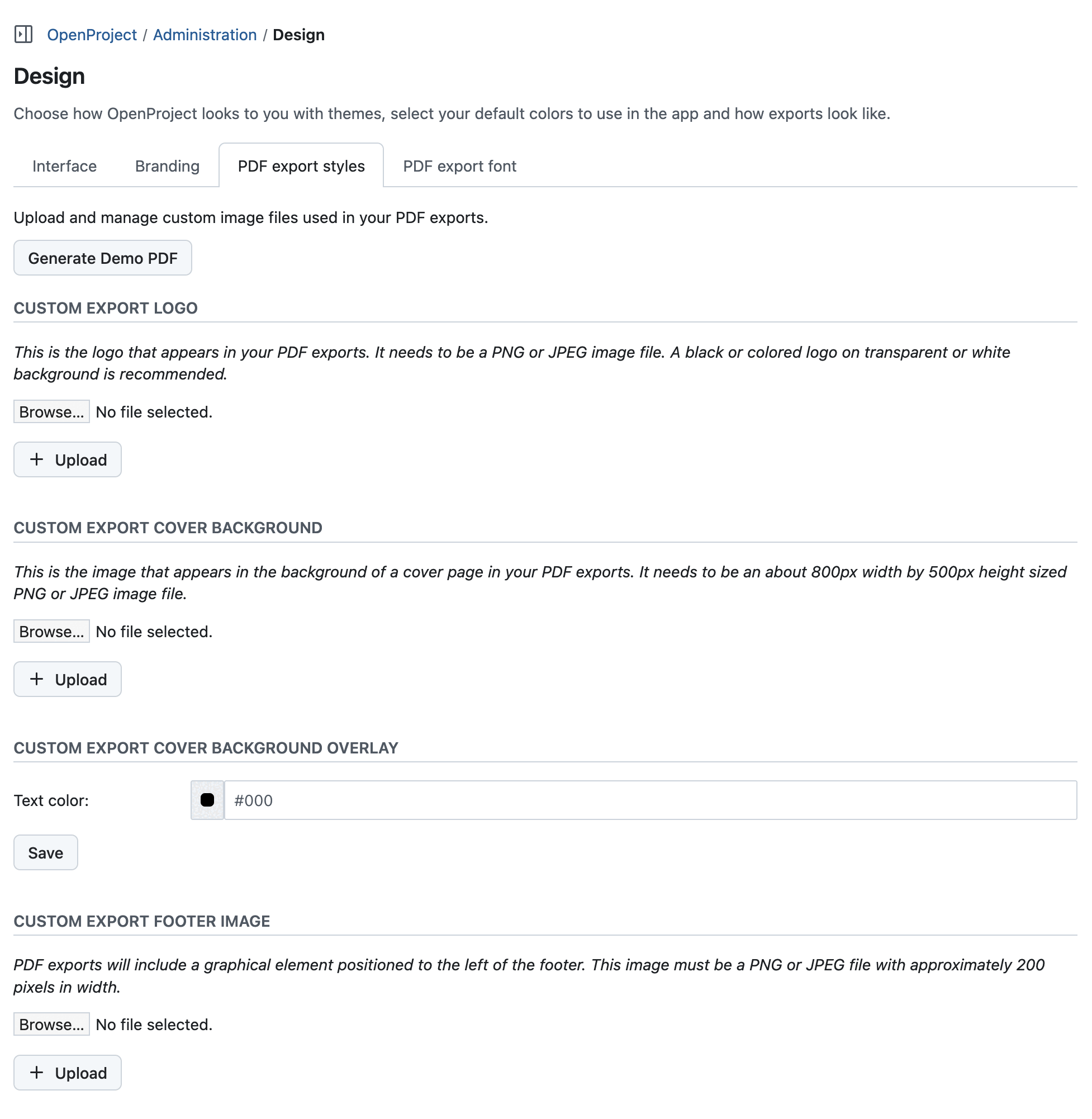1092x1119 pixels.
Task: Save the cover background overlay settings
Action: pyautogui.click(x=45, y=852)
